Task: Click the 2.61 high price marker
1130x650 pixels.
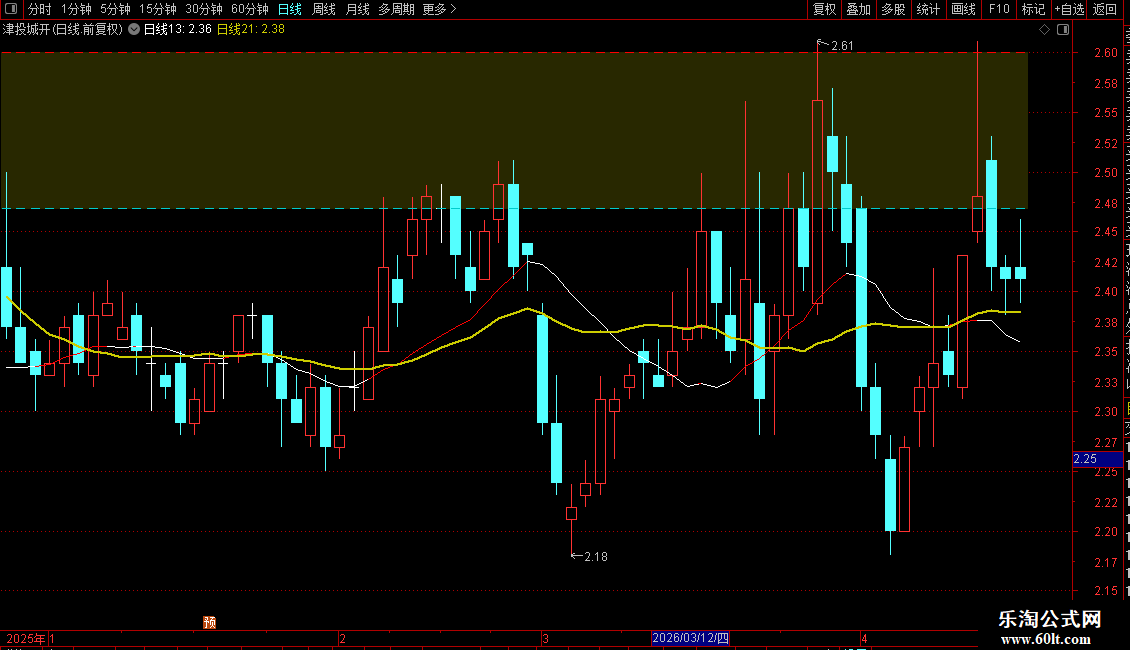Action: (x=842, y=46)
